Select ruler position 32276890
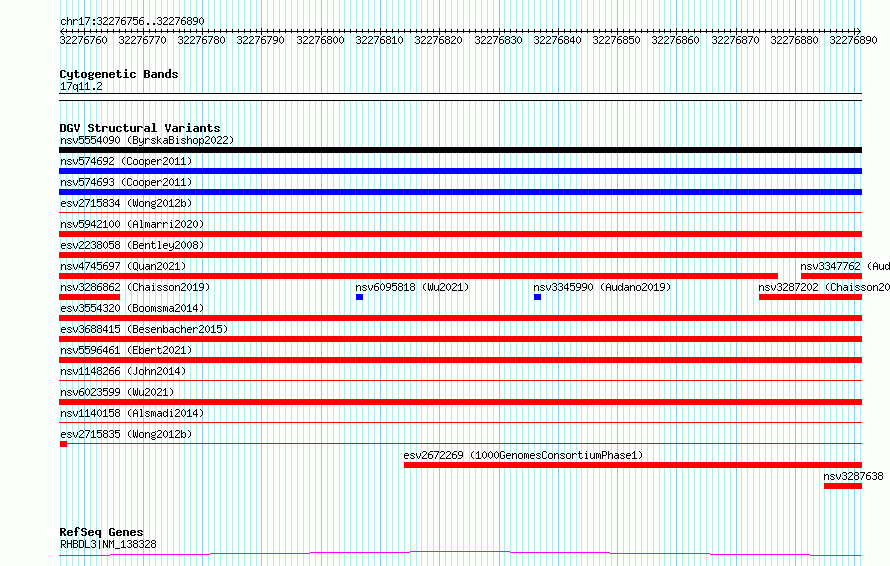Screen dimensions: 890x566 tap(853, 40)
